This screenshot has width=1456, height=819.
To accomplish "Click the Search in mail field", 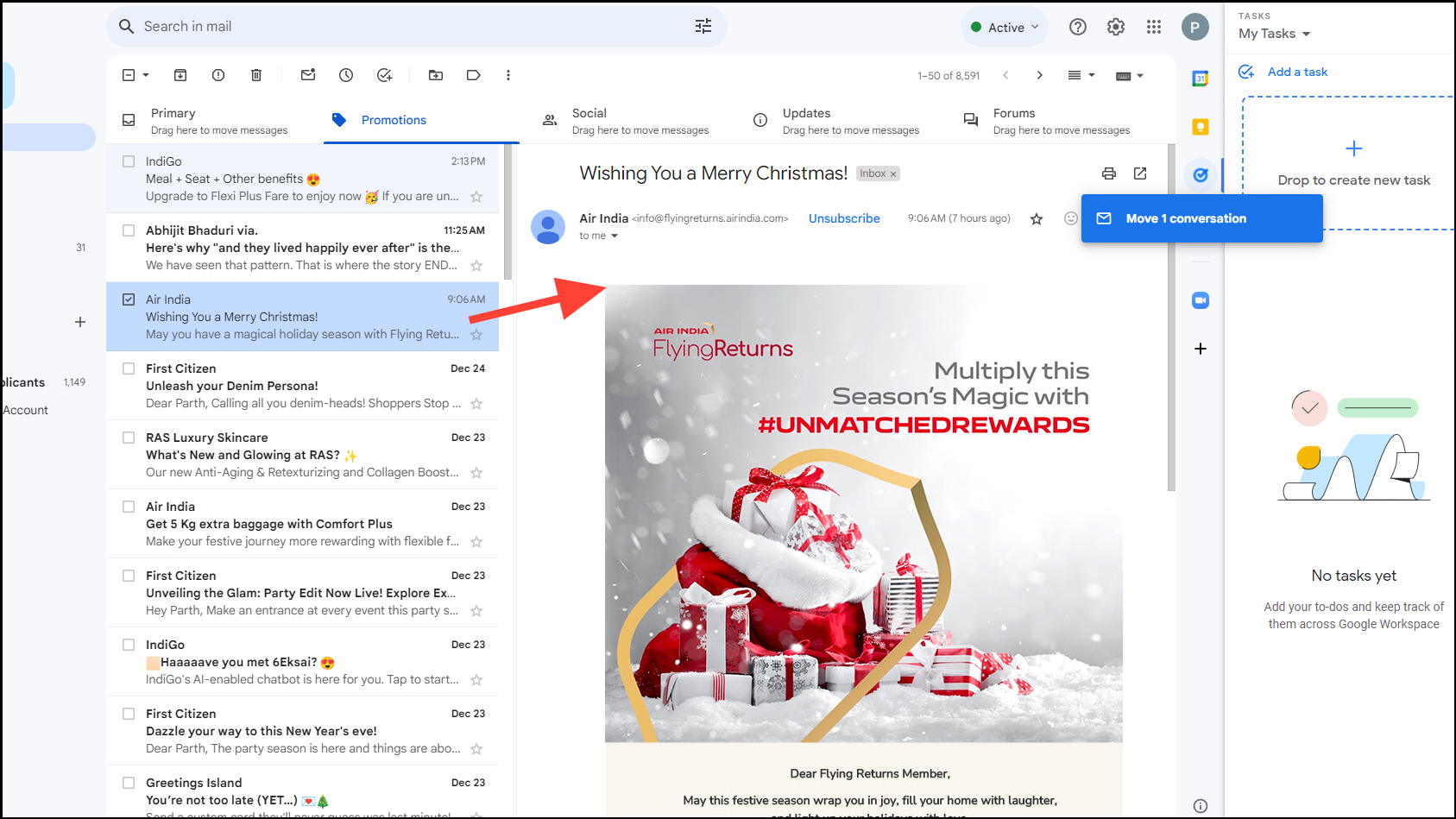I will click(416, 27).
